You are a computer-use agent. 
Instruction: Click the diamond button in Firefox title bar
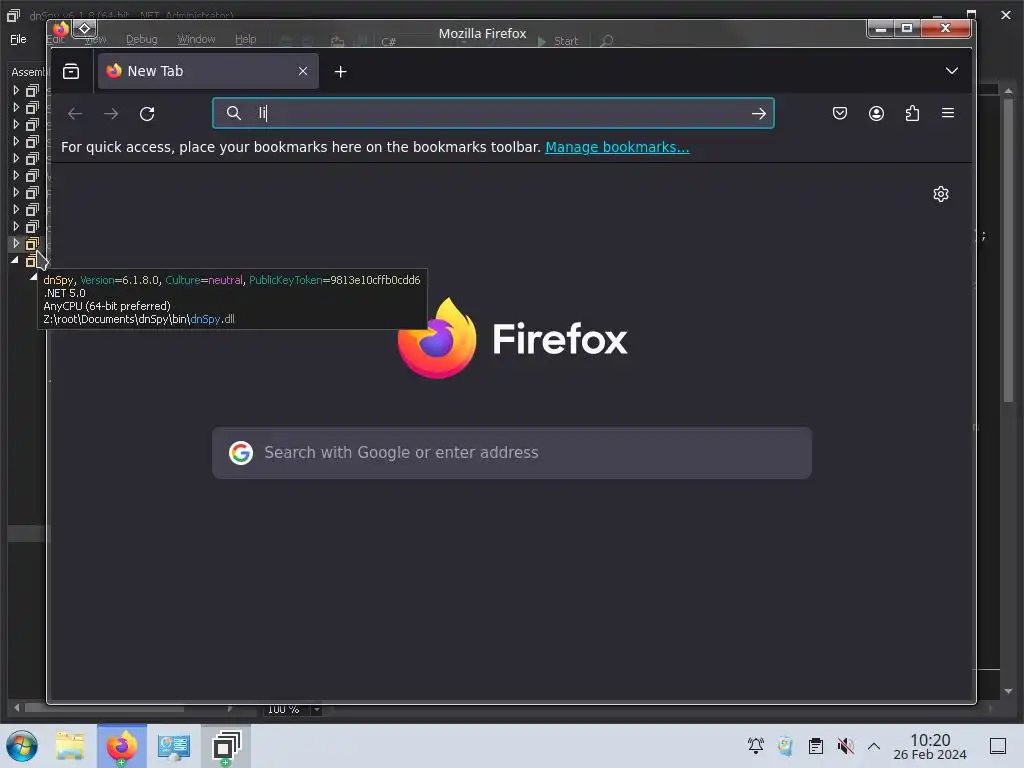(85, 28)
